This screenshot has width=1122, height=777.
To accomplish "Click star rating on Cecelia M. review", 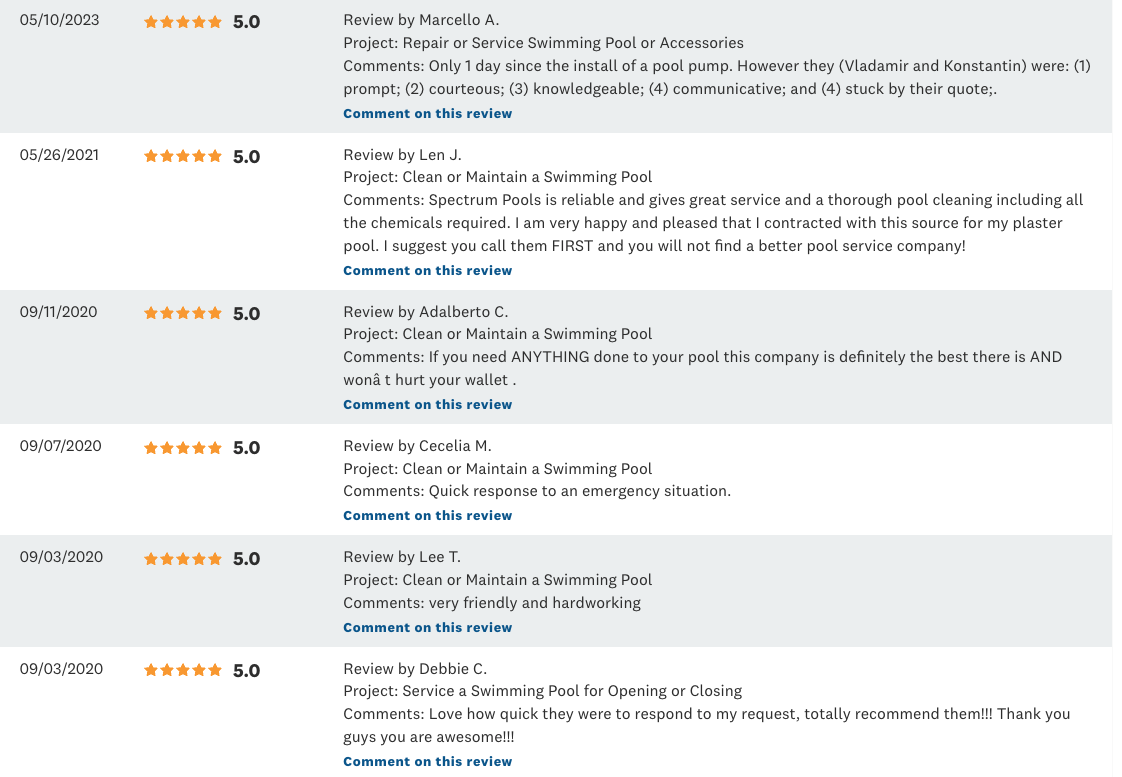I will [183, 448].
